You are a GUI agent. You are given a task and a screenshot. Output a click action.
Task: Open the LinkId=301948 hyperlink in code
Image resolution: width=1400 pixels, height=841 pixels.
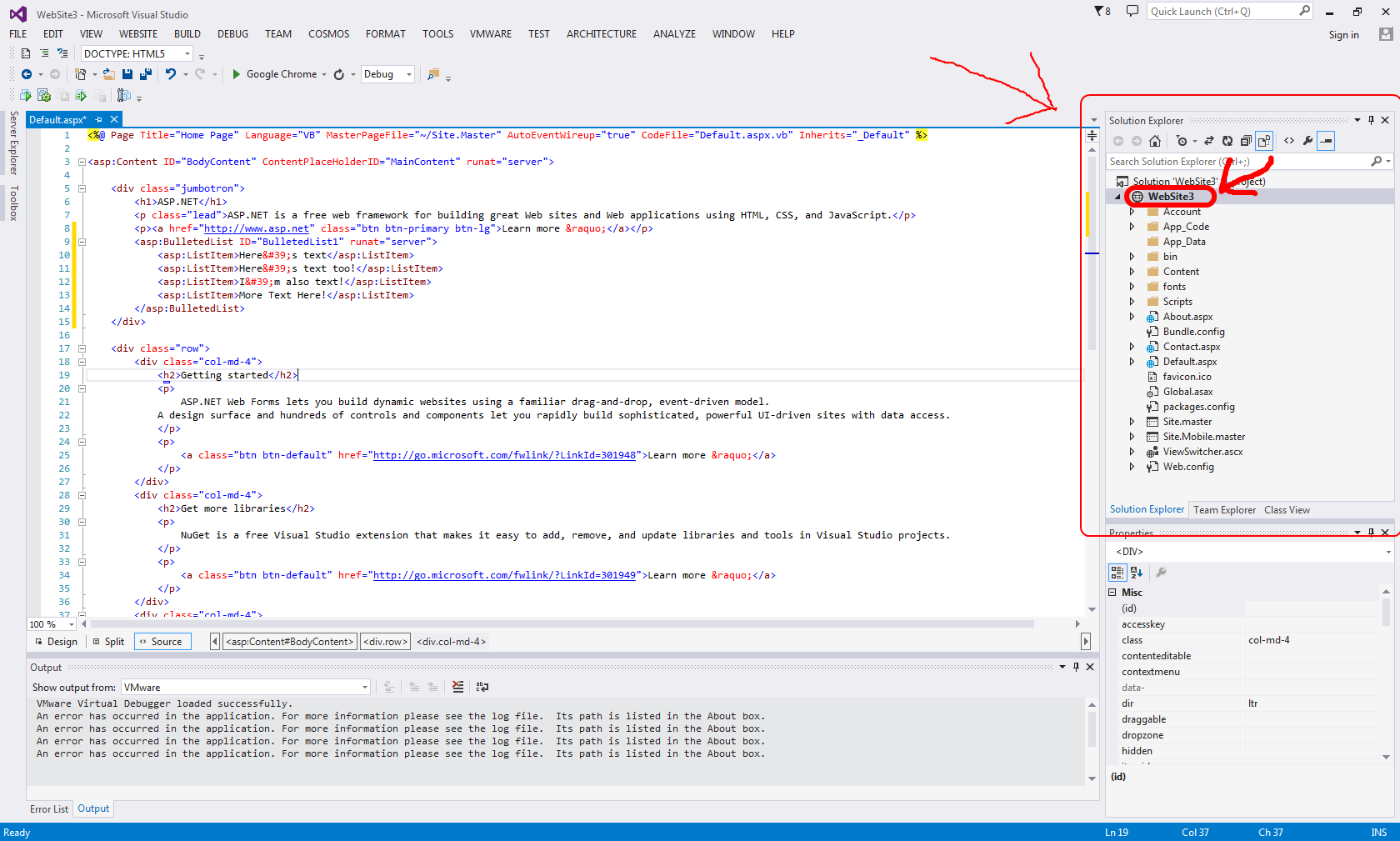click(x=504, y=455)
